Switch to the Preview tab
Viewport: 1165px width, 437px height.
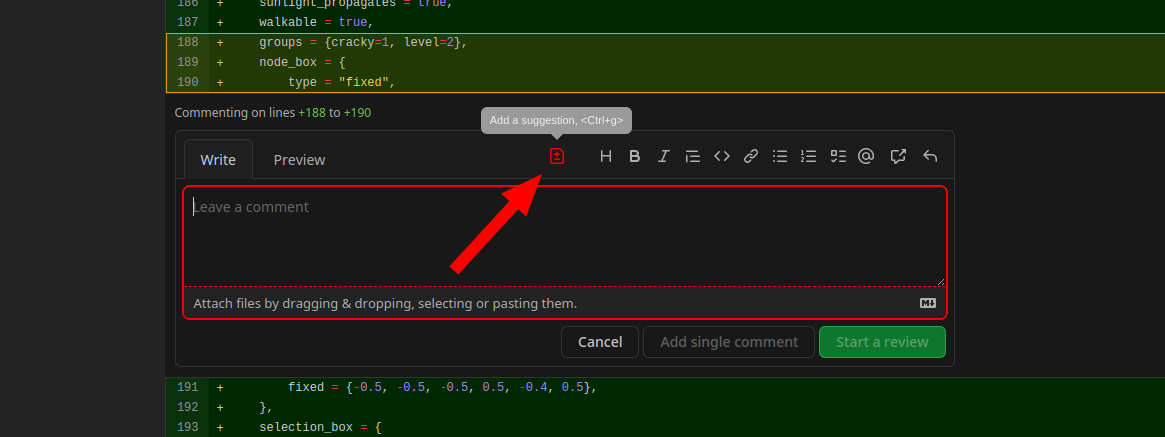coord(299,160)
